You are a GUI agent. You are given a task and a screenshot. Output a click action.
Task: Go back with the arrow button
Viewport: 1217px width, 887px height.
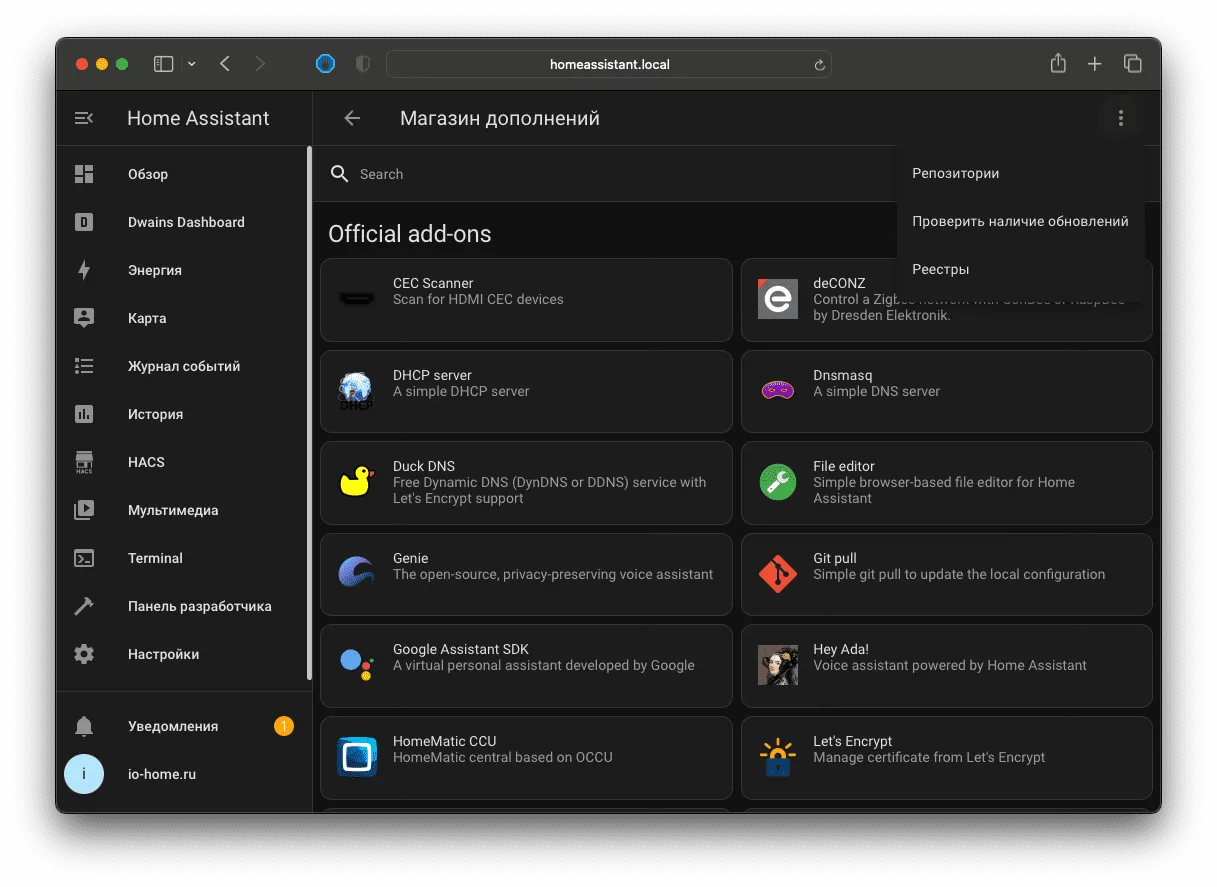pos(352,118)
